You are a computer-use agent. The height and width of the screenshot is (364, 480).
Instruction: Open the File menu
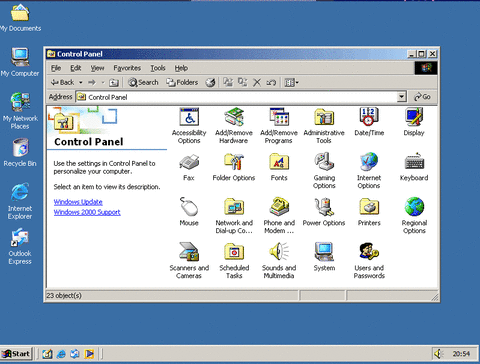pos(56,68)
